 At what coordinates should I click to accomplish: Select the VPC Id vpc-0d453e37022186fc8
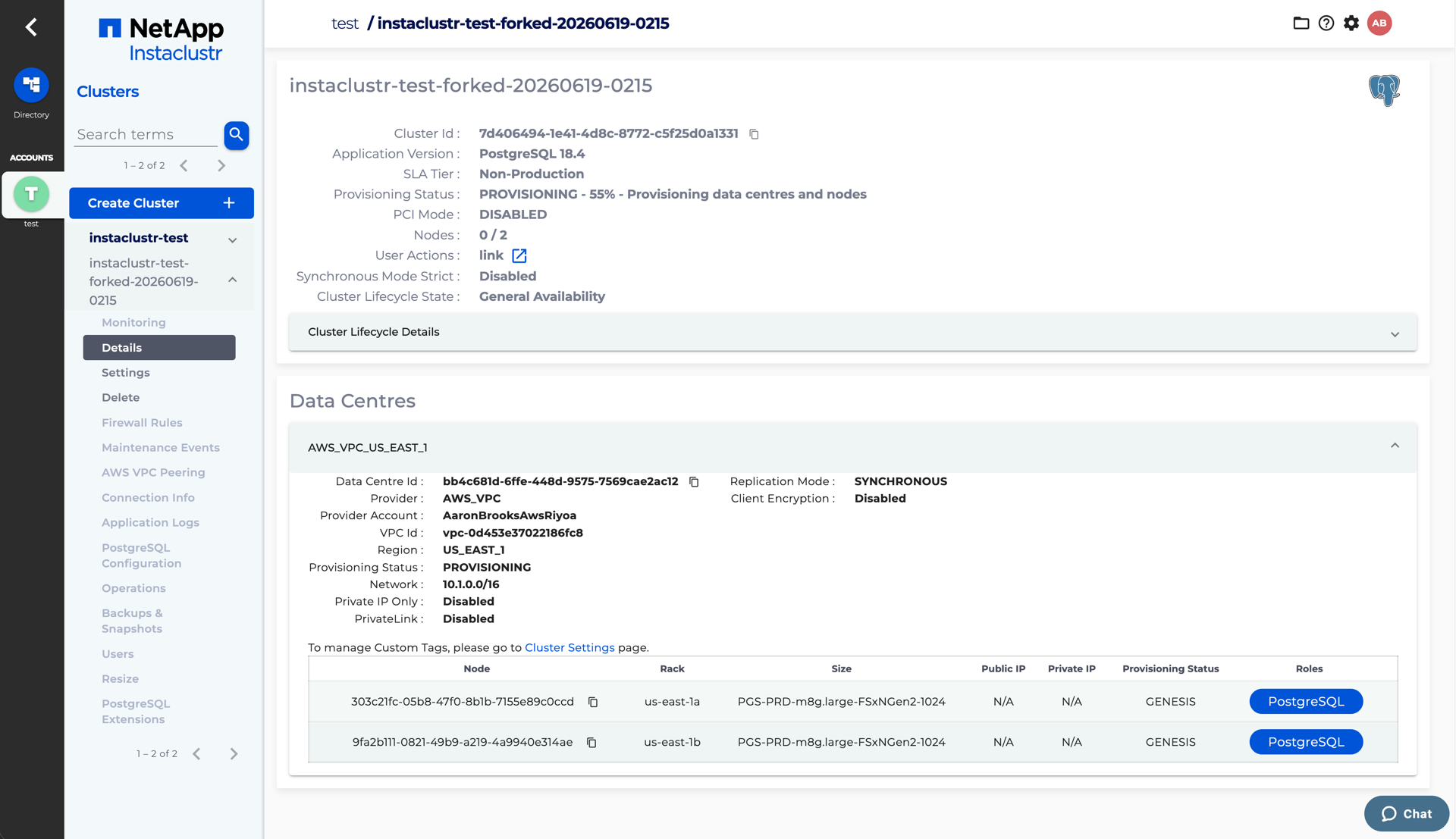pyautogui.click(x=513, y=534)
